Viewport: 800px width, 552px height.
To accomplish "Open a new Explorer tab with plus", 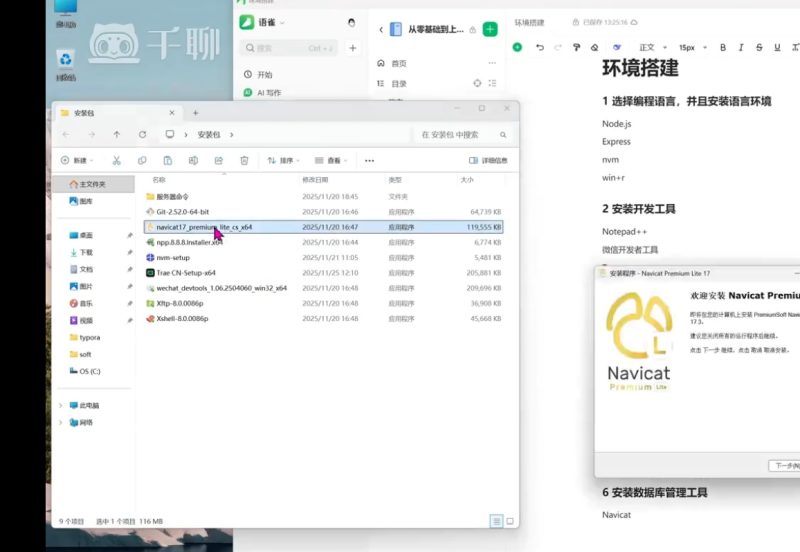I will [x=195, y=113].
